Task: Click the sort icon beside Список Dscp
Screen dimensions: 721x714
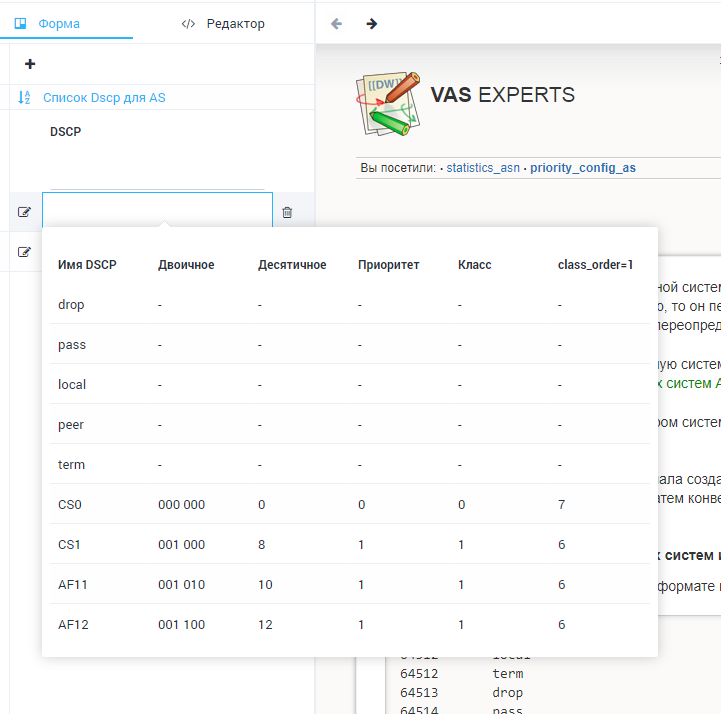Action: tap(25, 98)
